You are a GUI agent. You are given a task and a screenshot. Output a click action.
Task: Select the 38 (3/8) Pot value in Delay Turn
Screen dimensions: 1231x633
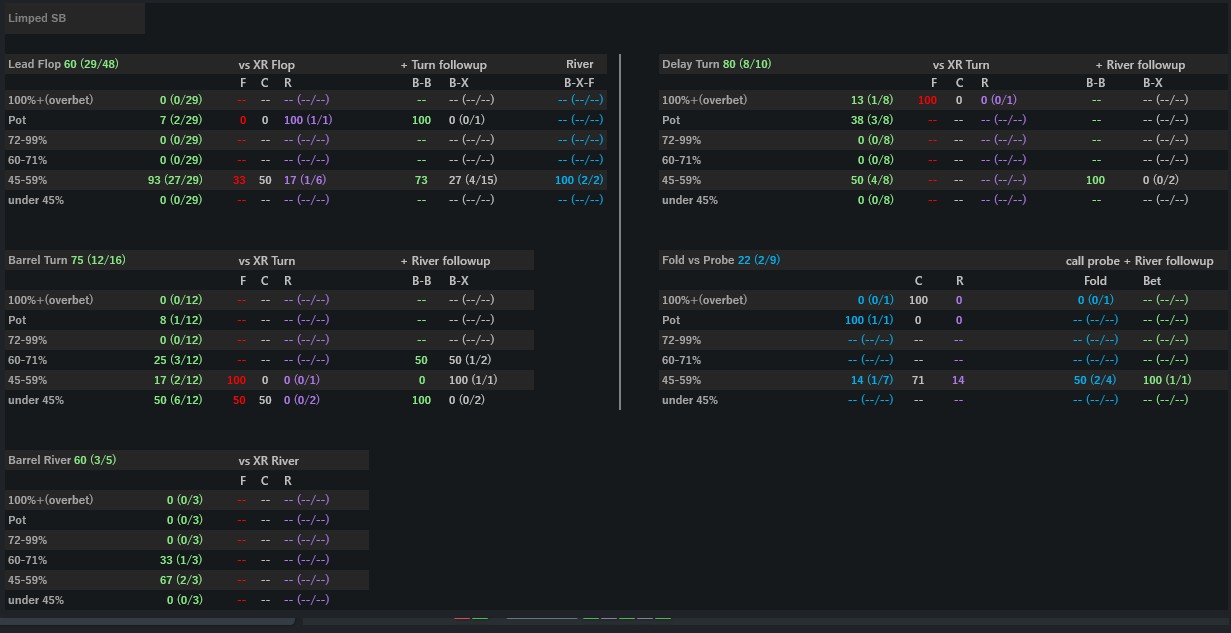[872, 120]
